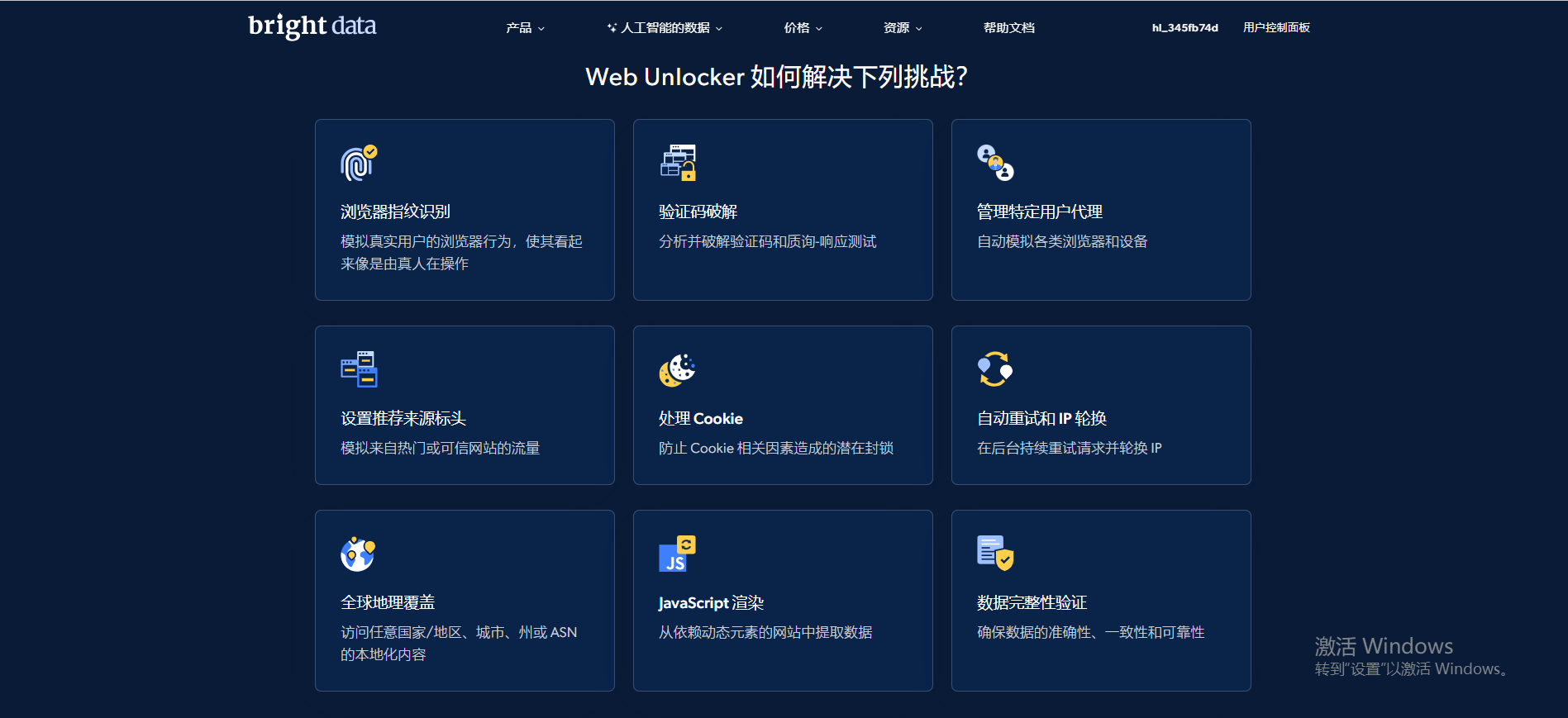Click the 全球地理覆盖 card title
This screenshot has width=1568, height=718.
388,602
